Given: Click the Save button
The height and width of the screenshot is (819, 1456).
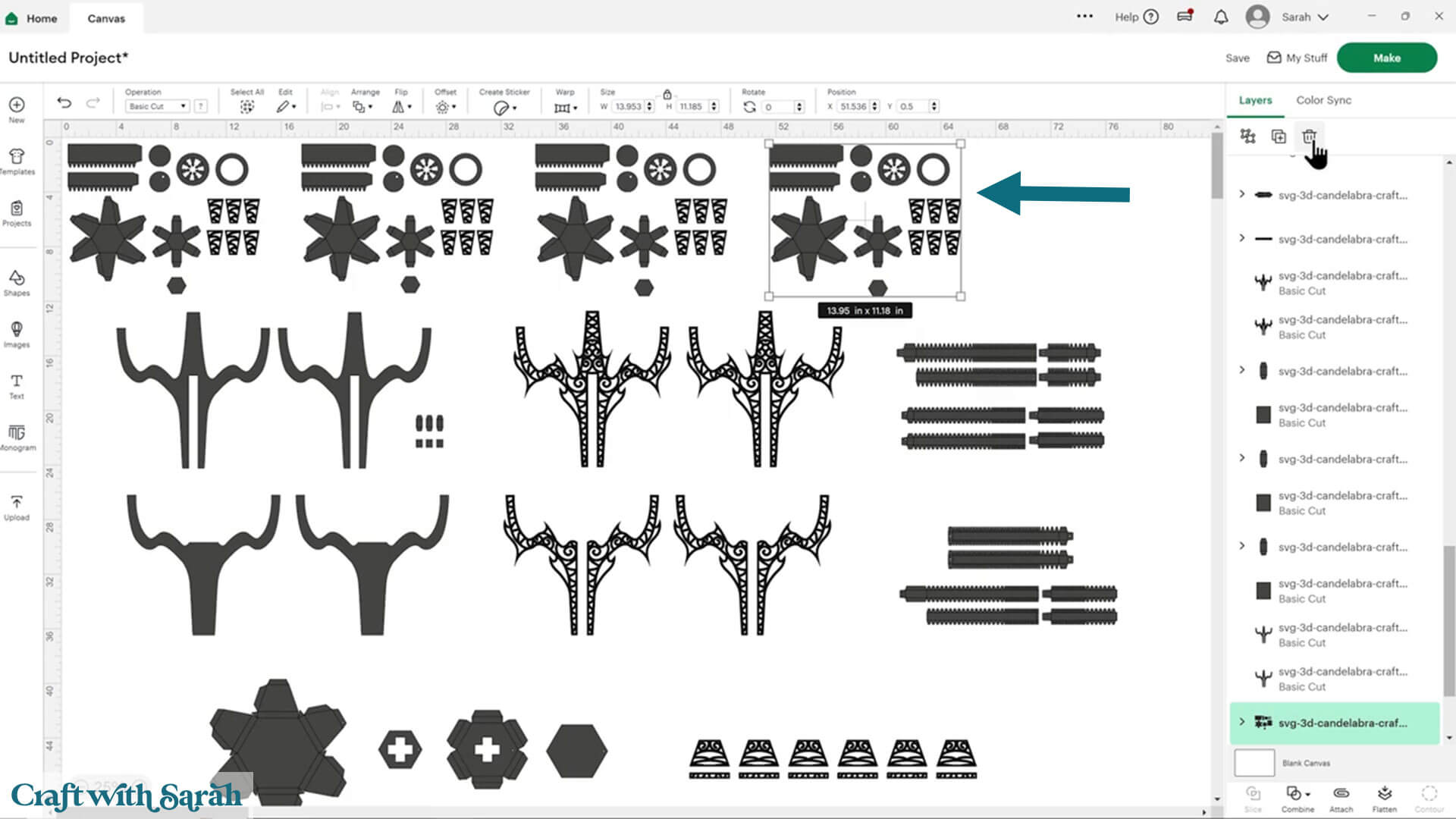Looking at the screenshot, I should [1237, 58].
